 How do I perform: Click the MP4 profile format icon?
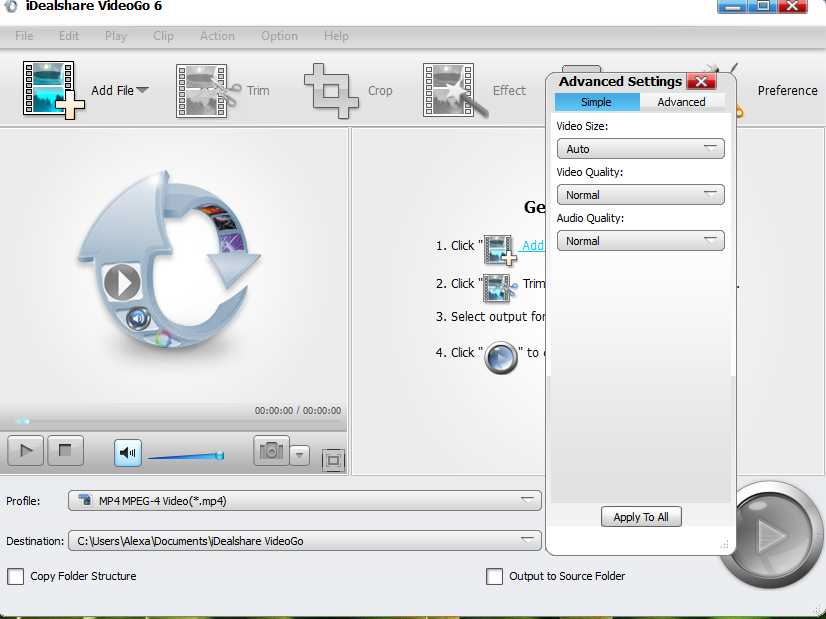85,499
